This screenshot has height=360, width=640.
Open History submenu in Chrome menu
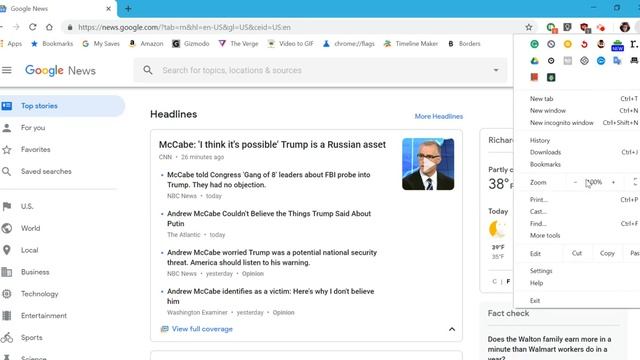pos(540,140)
